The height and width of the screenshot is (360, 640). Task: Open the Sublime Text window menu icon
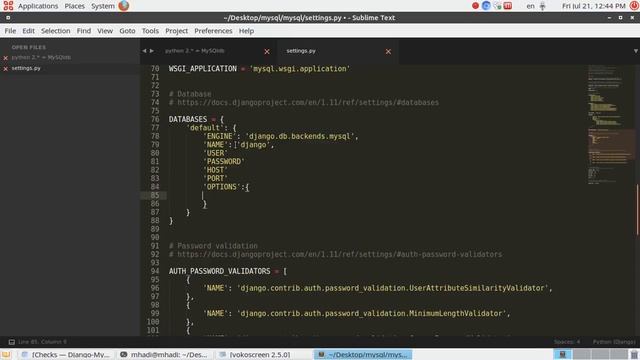(x=8, y=18)
